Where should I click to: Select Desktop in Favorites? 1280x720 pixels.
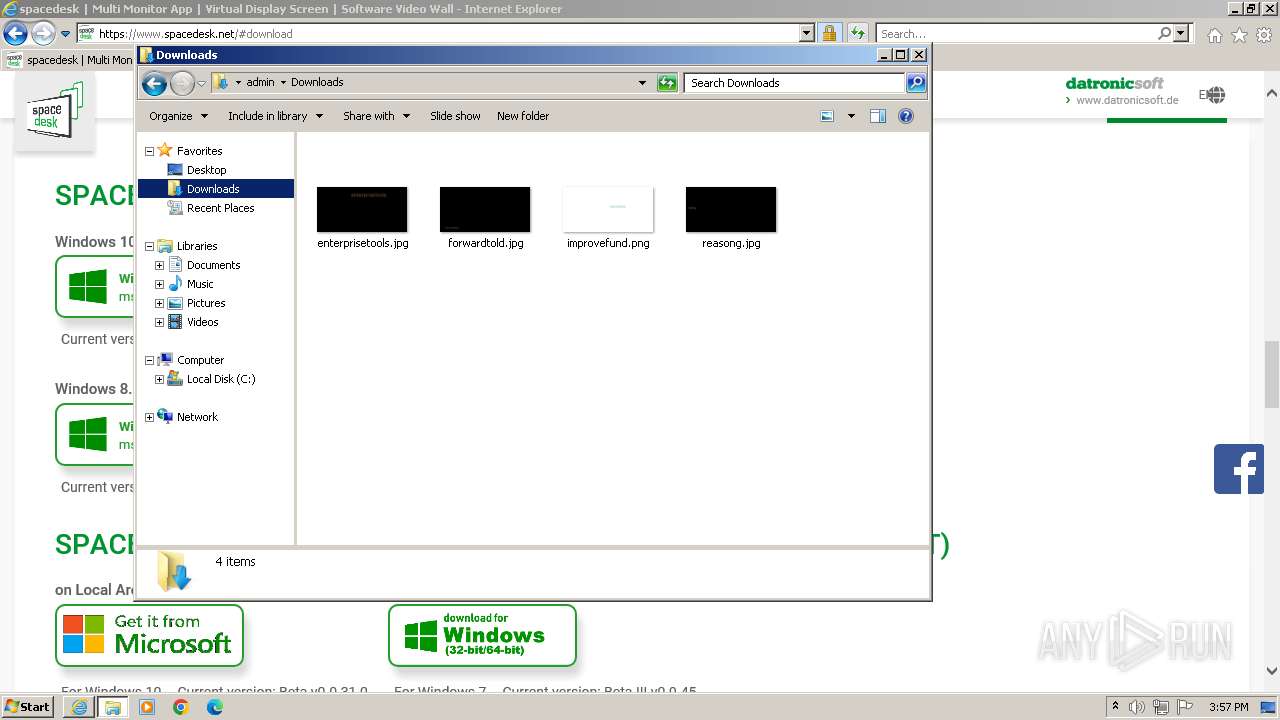(206, 170)
